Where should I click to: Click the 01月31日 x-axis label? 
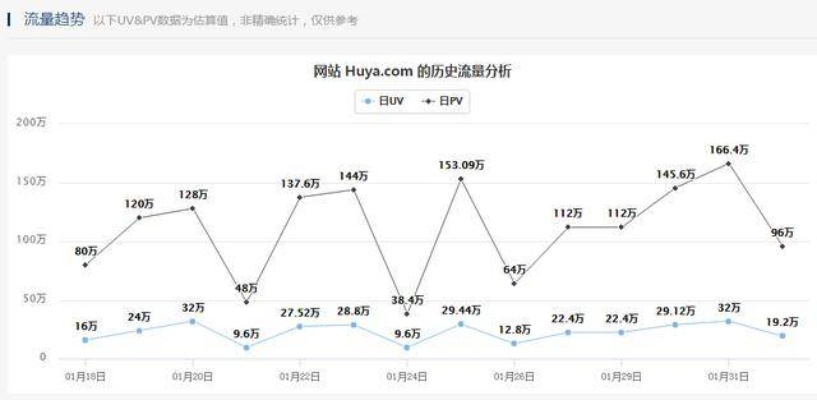(728, 377)
